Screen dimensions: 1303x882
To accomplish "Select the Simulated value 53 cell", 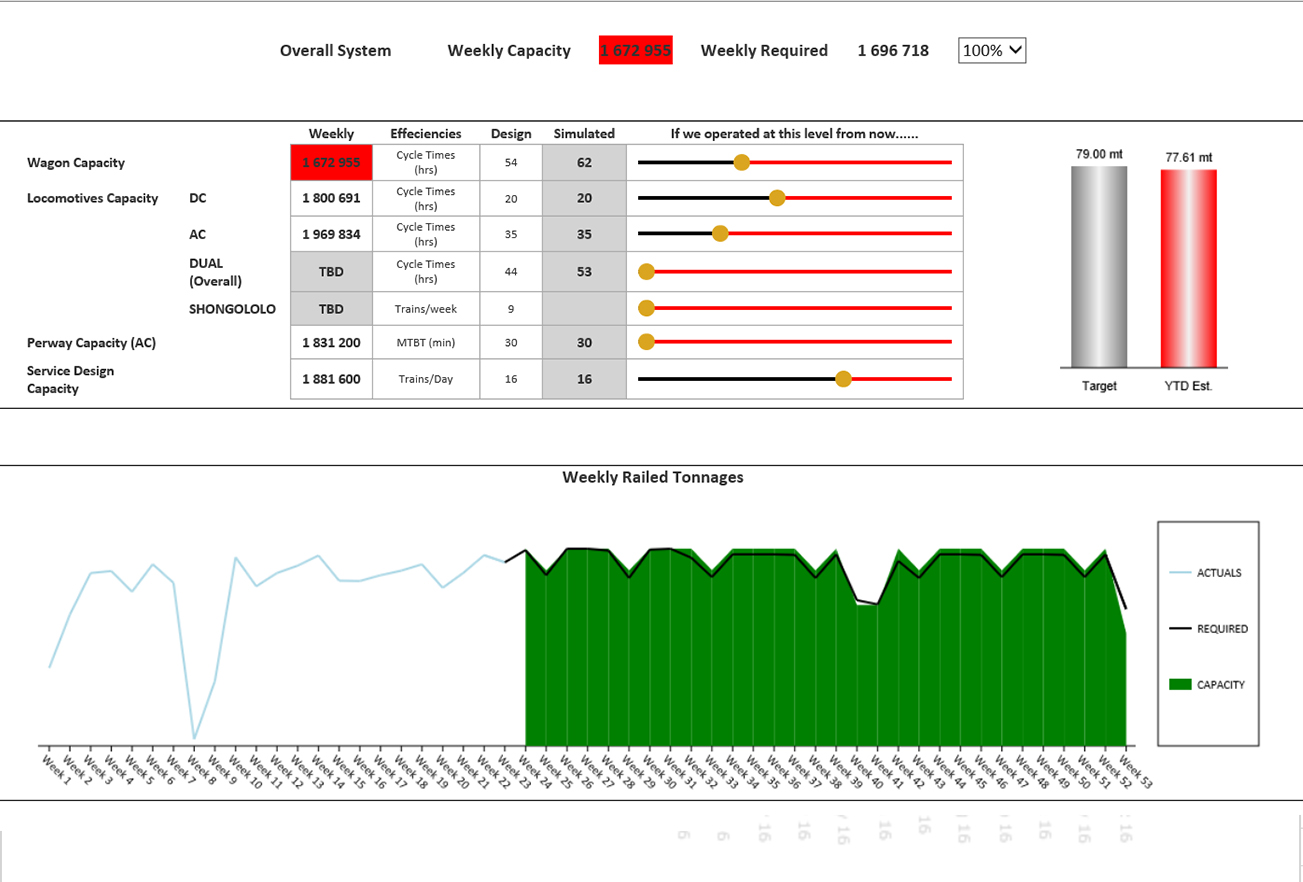I will [x=584, y=272].
